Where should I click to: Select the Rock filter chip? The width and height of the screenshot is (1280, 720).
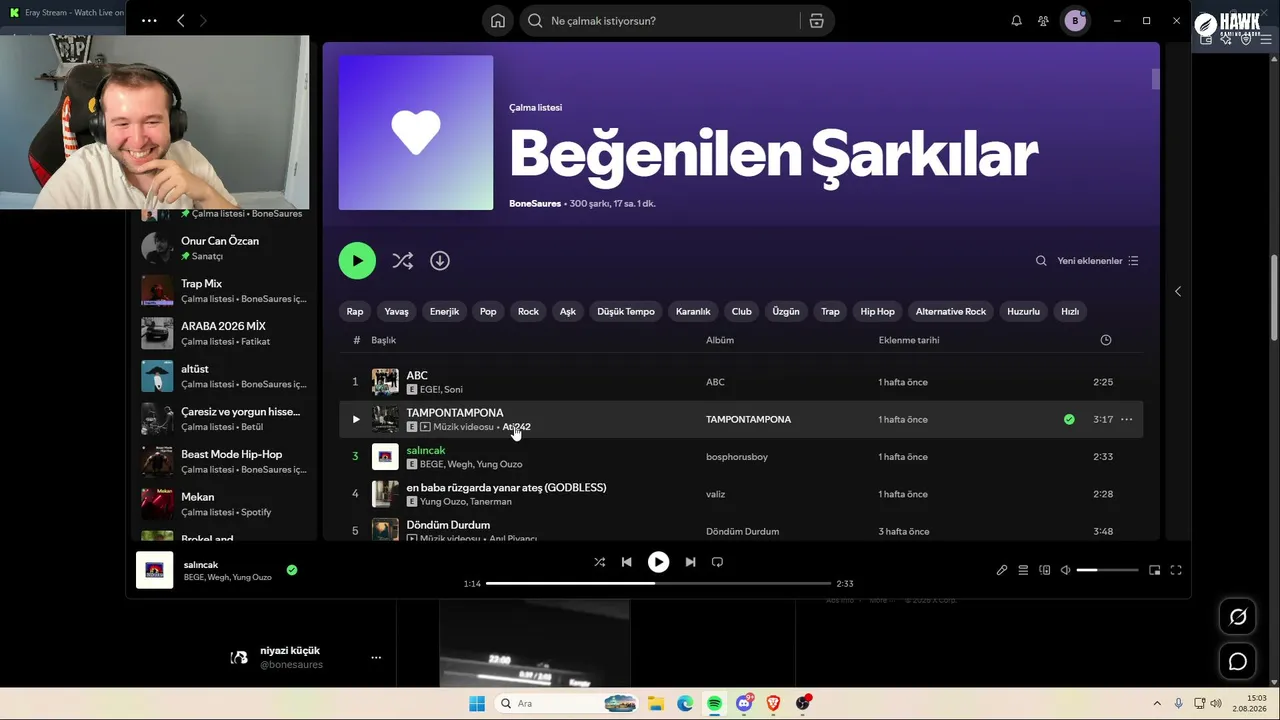(x=528, y=312)
